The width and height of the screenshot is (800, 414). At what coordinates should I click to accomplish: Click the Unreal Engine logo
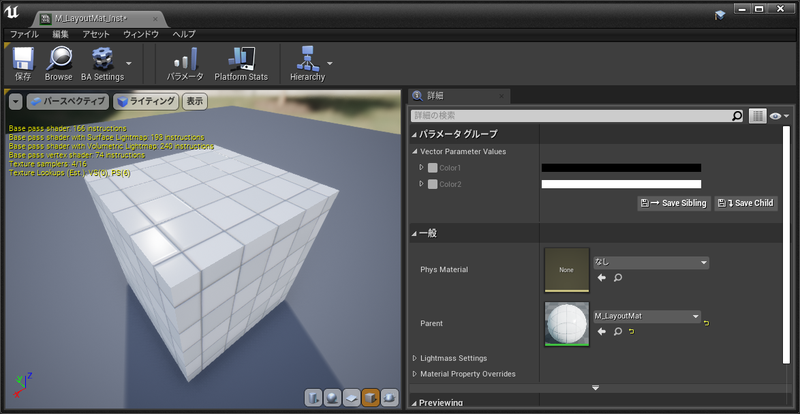pos(11,12)
